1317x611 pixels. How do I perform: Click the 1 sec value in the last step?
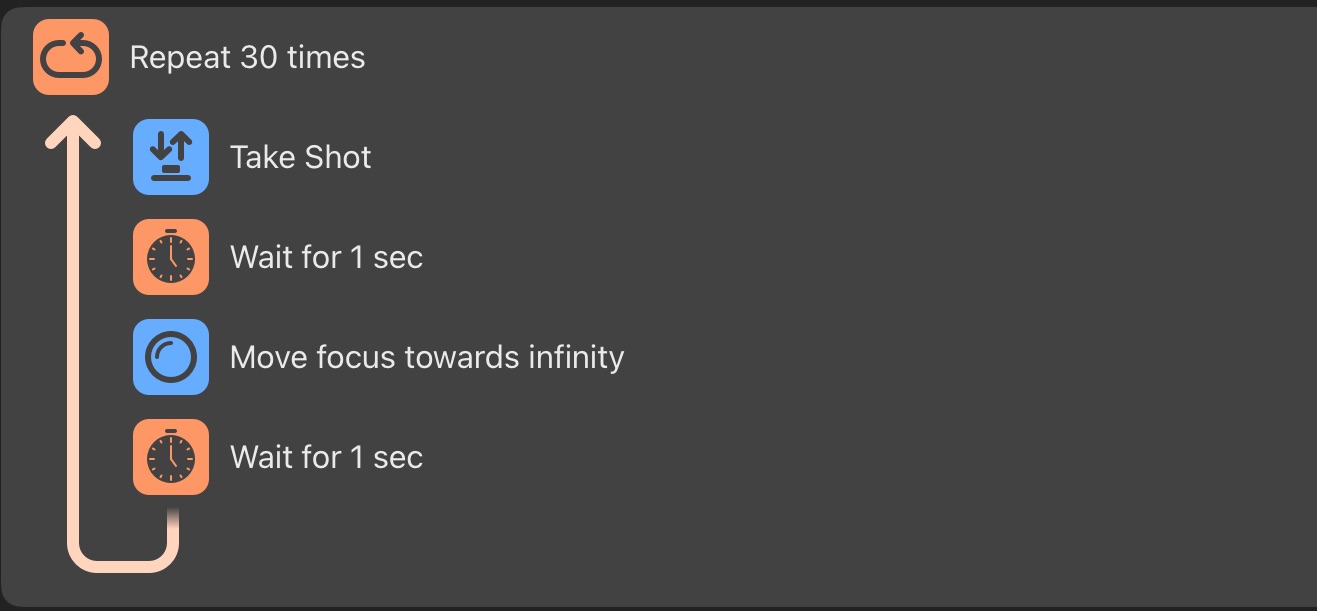[x=386, y=457]
